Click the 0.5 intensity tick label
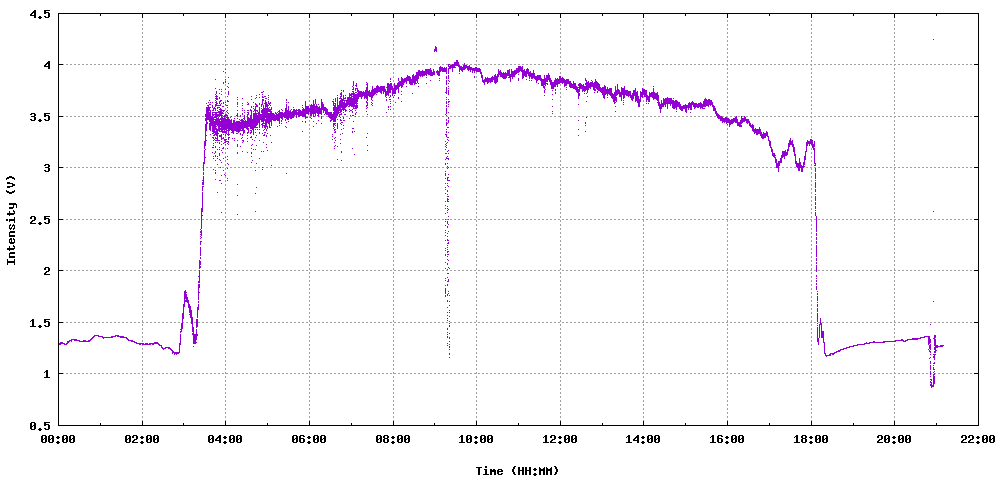 [40, 425]
